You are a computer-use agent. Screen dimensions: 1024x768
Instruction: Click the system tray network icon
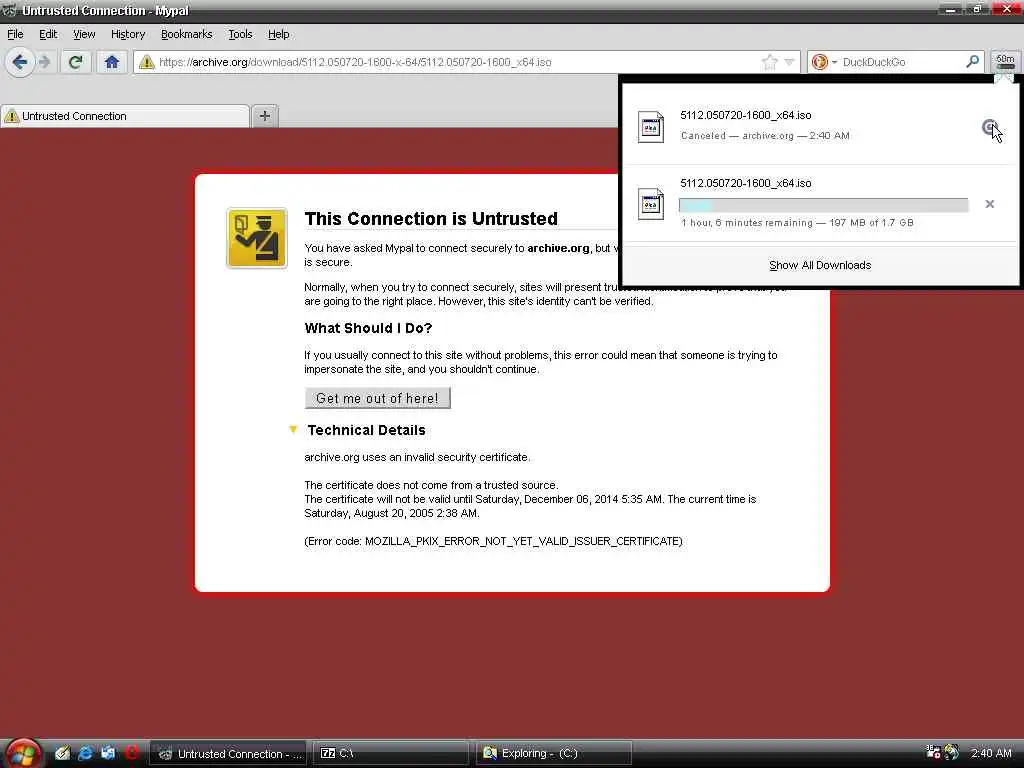click(x=933, y=752)
